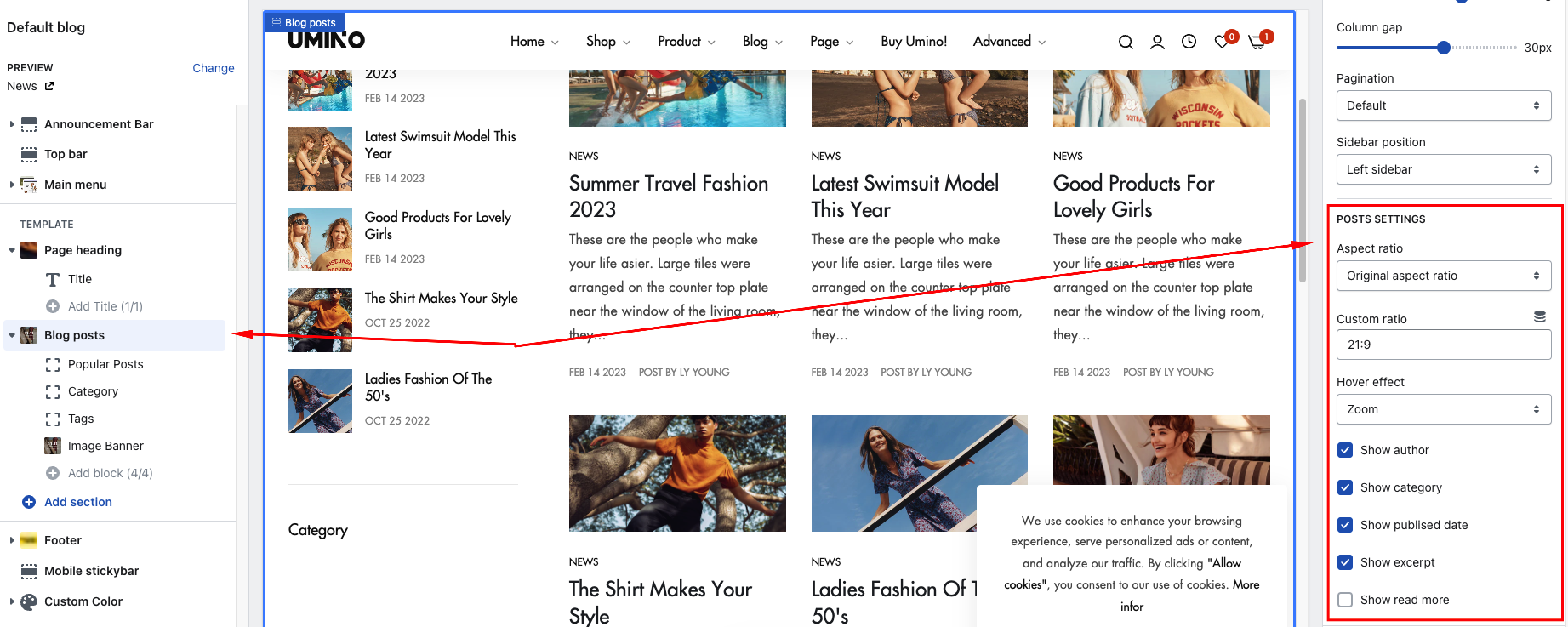Enable the Show read more checkbox
Screen dimensions: 1568x627
click(1345, 600)
